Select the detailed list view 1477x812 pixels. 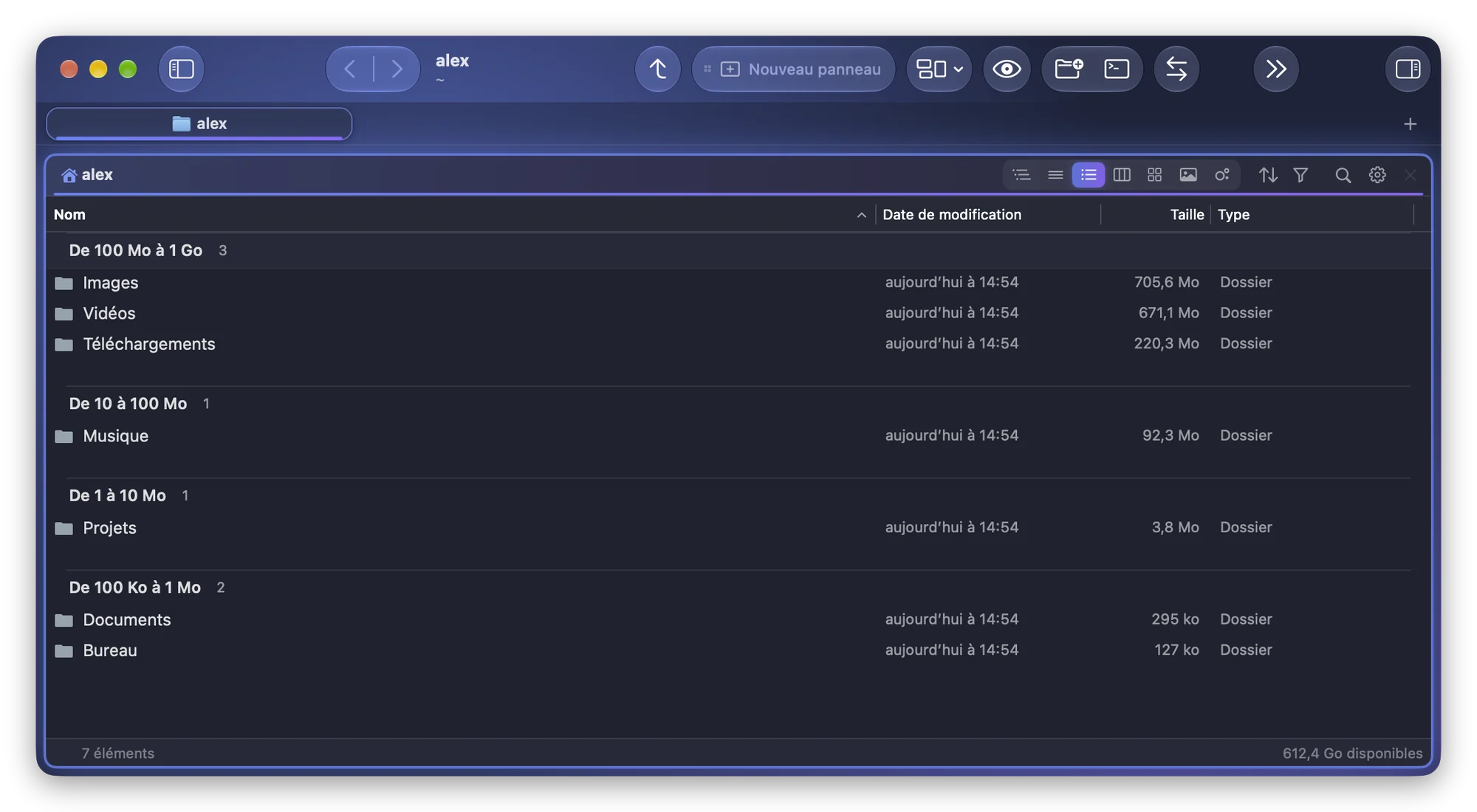click(1089, 175)
